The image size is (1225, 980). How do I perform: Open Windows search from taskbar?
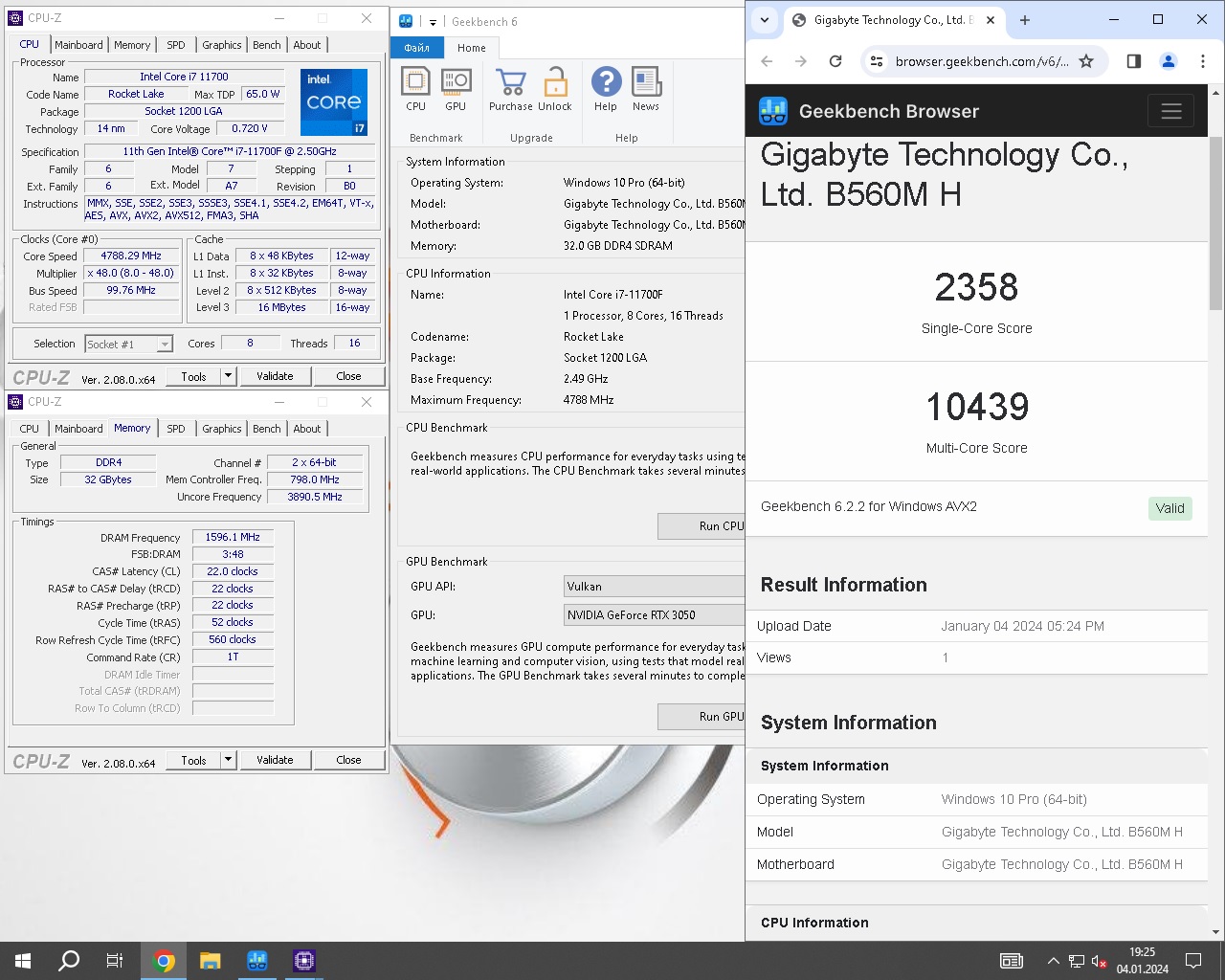(69, 961)
